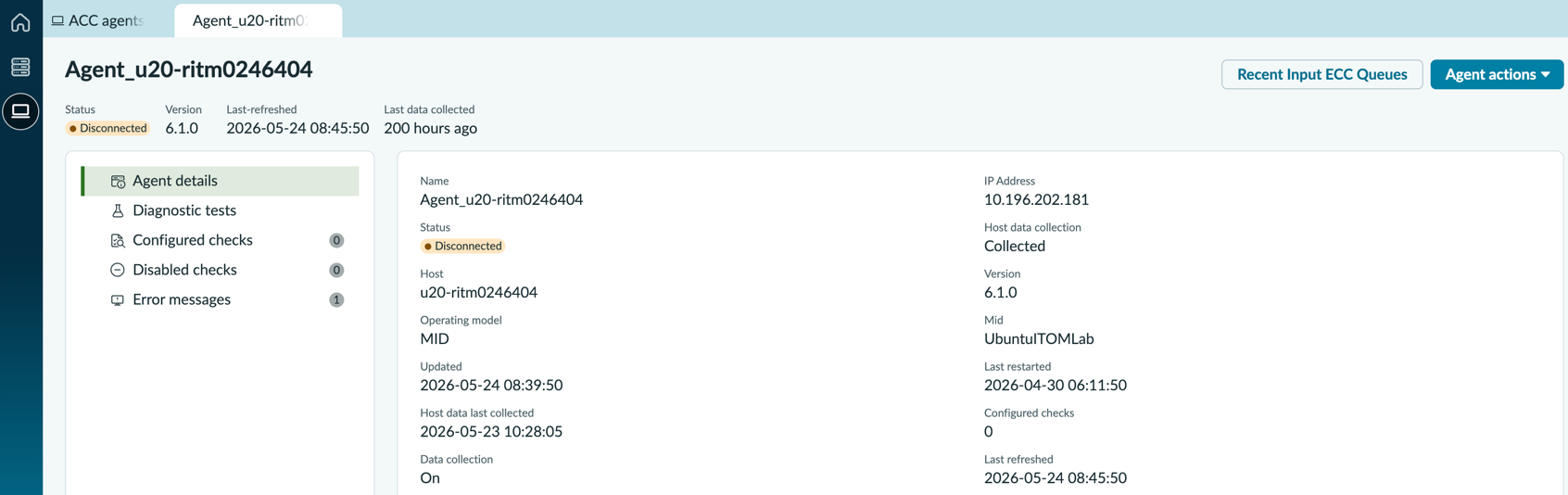Click Host data last collected 2026-05-23 10:28:05
This screenshot has height=495, width=1568.
click(x=491, y=431)
